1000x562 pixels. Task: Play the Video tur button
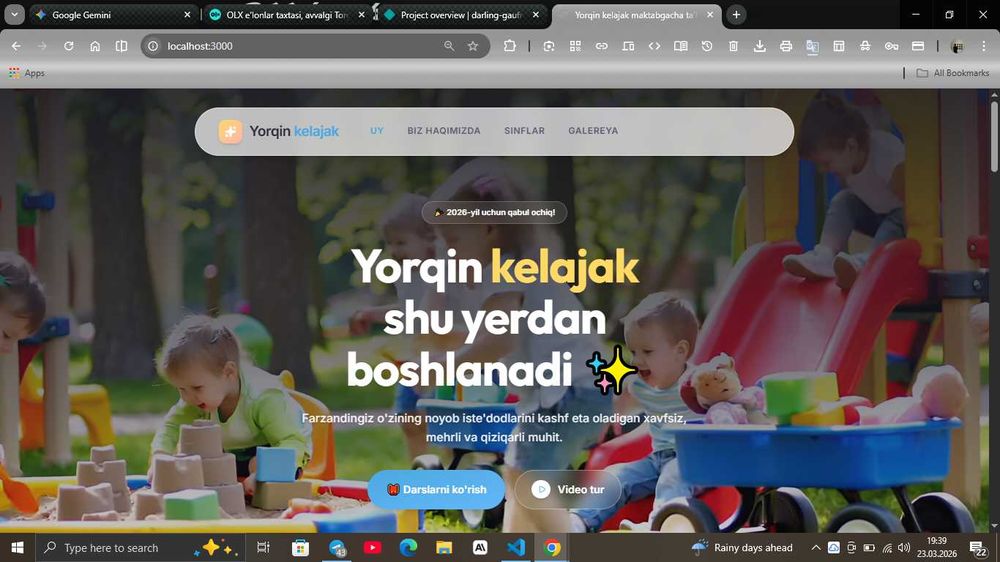pyautogui.click(x=568, y=489)
